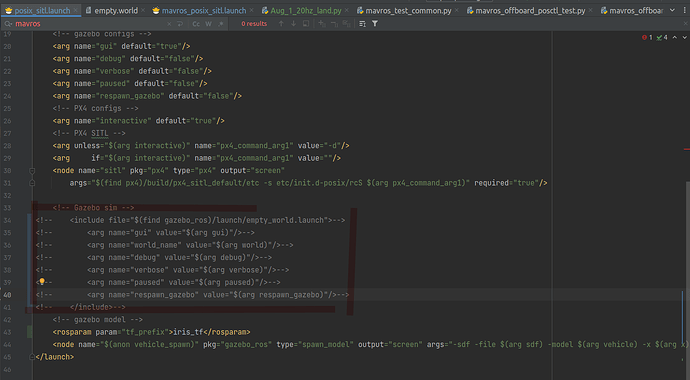This screenshot has height=380, width=690.
Task: Collapse the closing launch tag fold marker
Action: (x=32, y=357)
